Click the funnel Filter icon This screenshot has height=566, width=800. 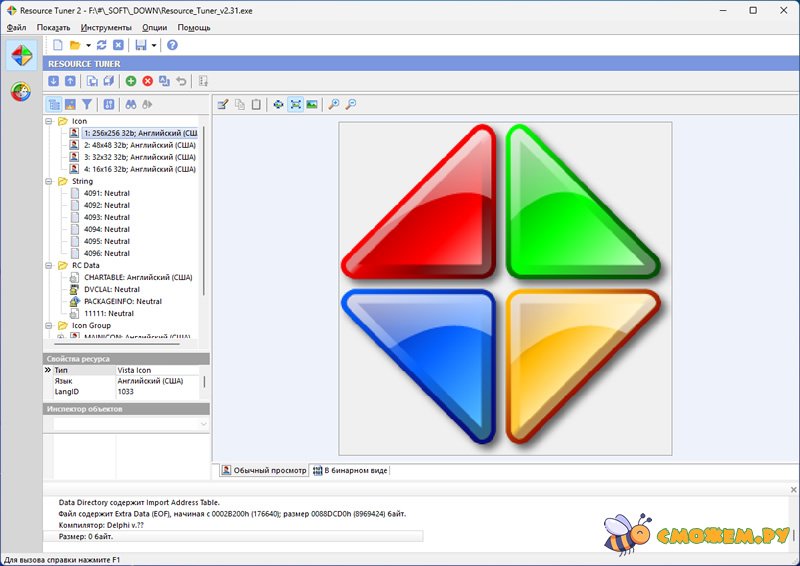[87, 104]
